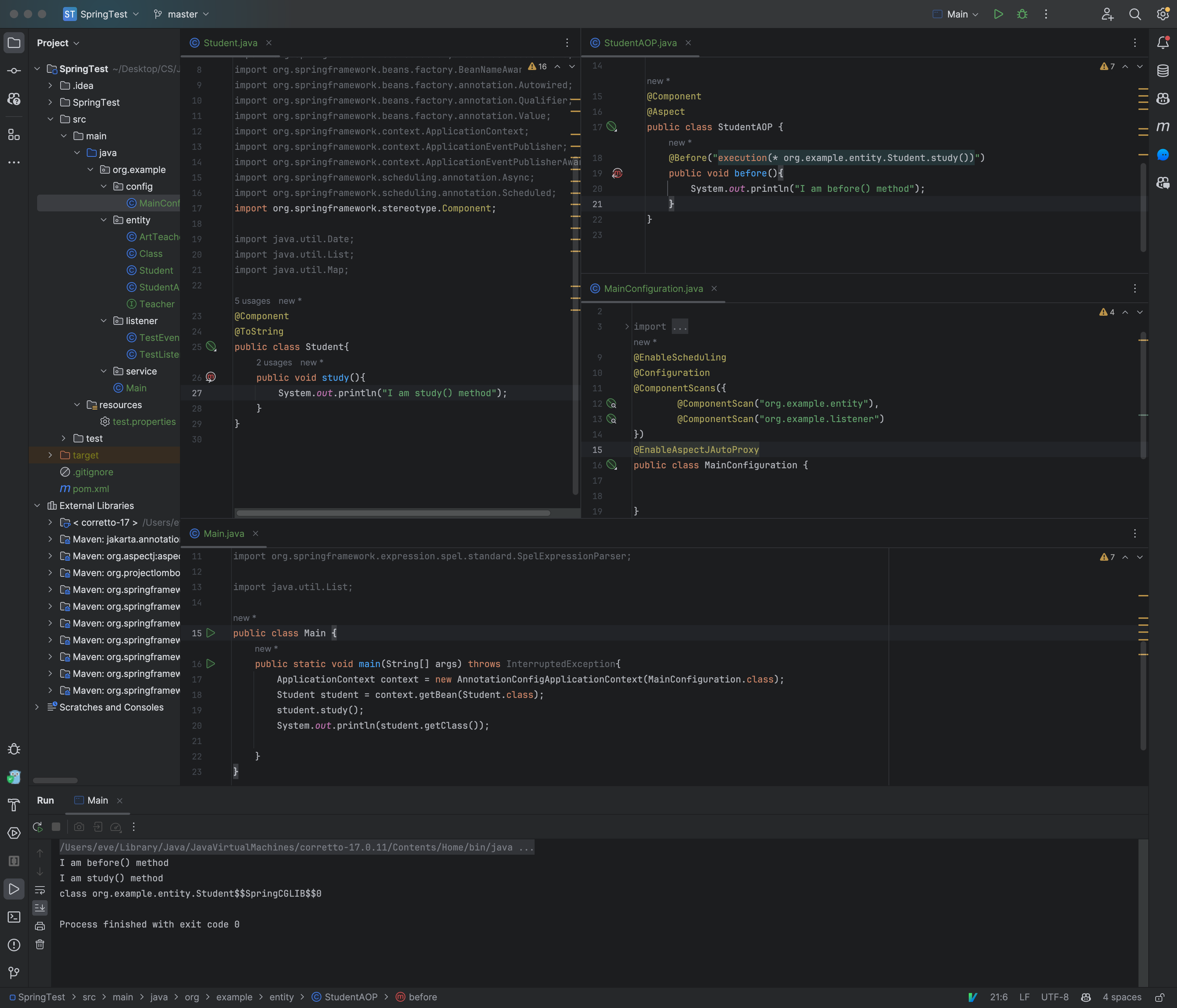Click UTF-8 encoding in status bar
The image size is (1177, 1008).
(1054, 997)
